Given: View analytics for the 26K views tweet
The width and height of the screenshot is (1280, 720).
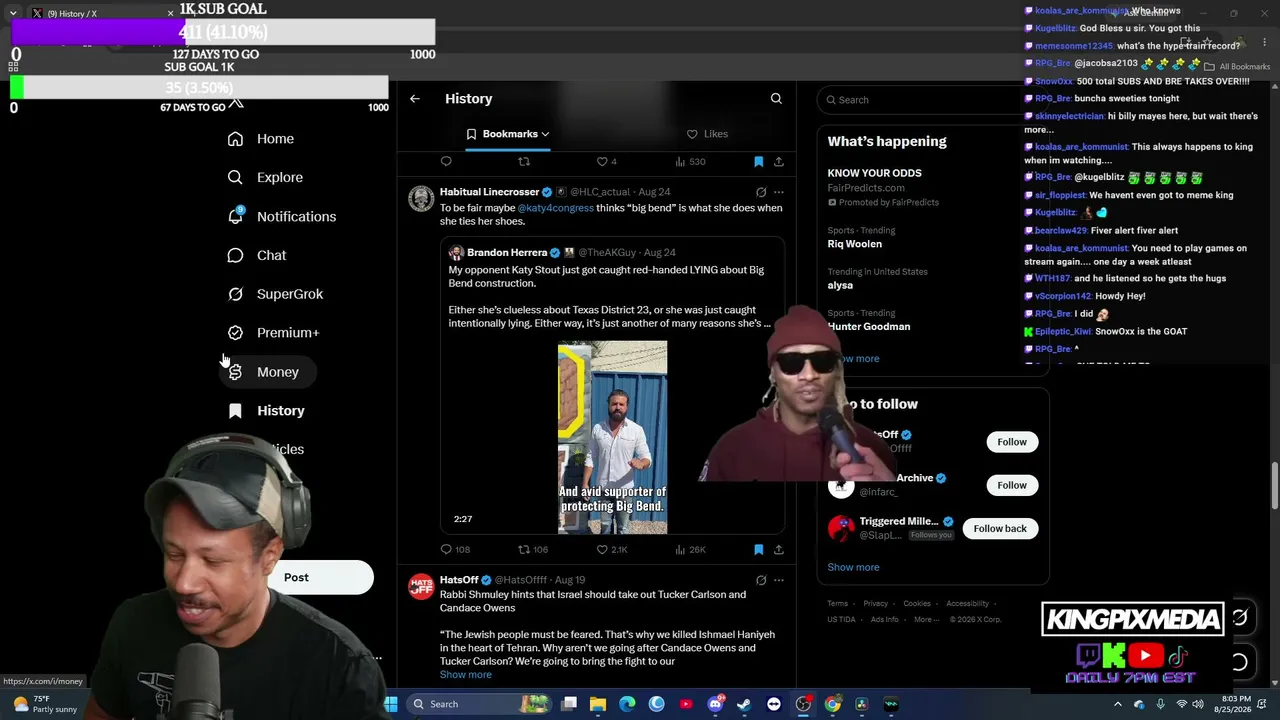Looking at the screenshot, I should (x=690, y=549).
